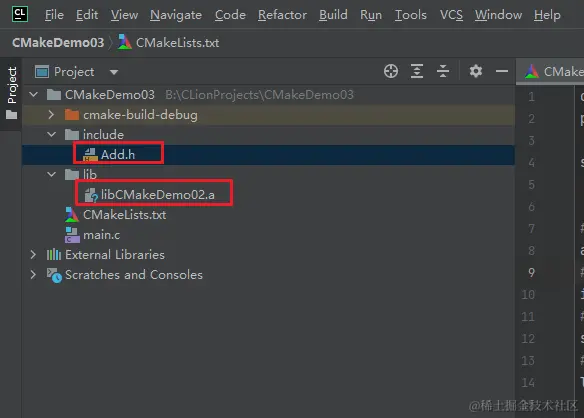Image resolution: width=584 pixels, height=418 pixels.
Task: Open the VCS menu
Action: [451, 15]
